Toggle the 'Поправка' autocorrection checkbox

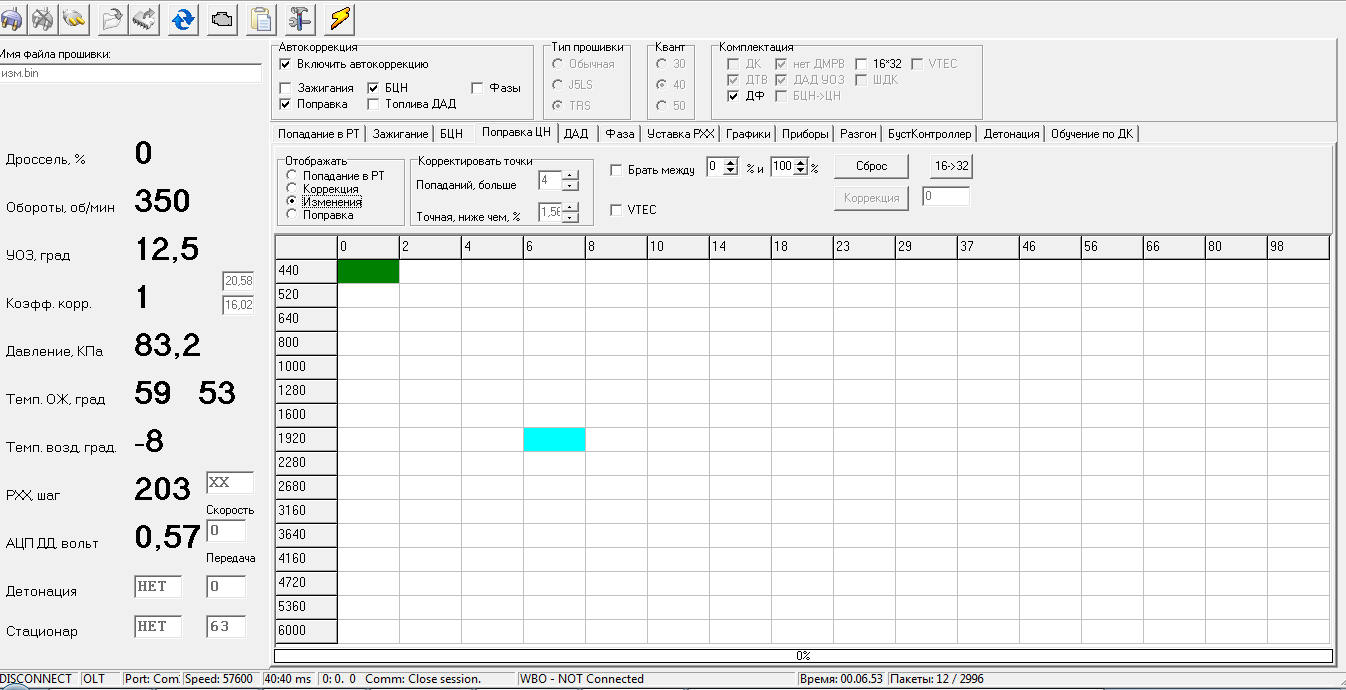(x=286, y=104)
